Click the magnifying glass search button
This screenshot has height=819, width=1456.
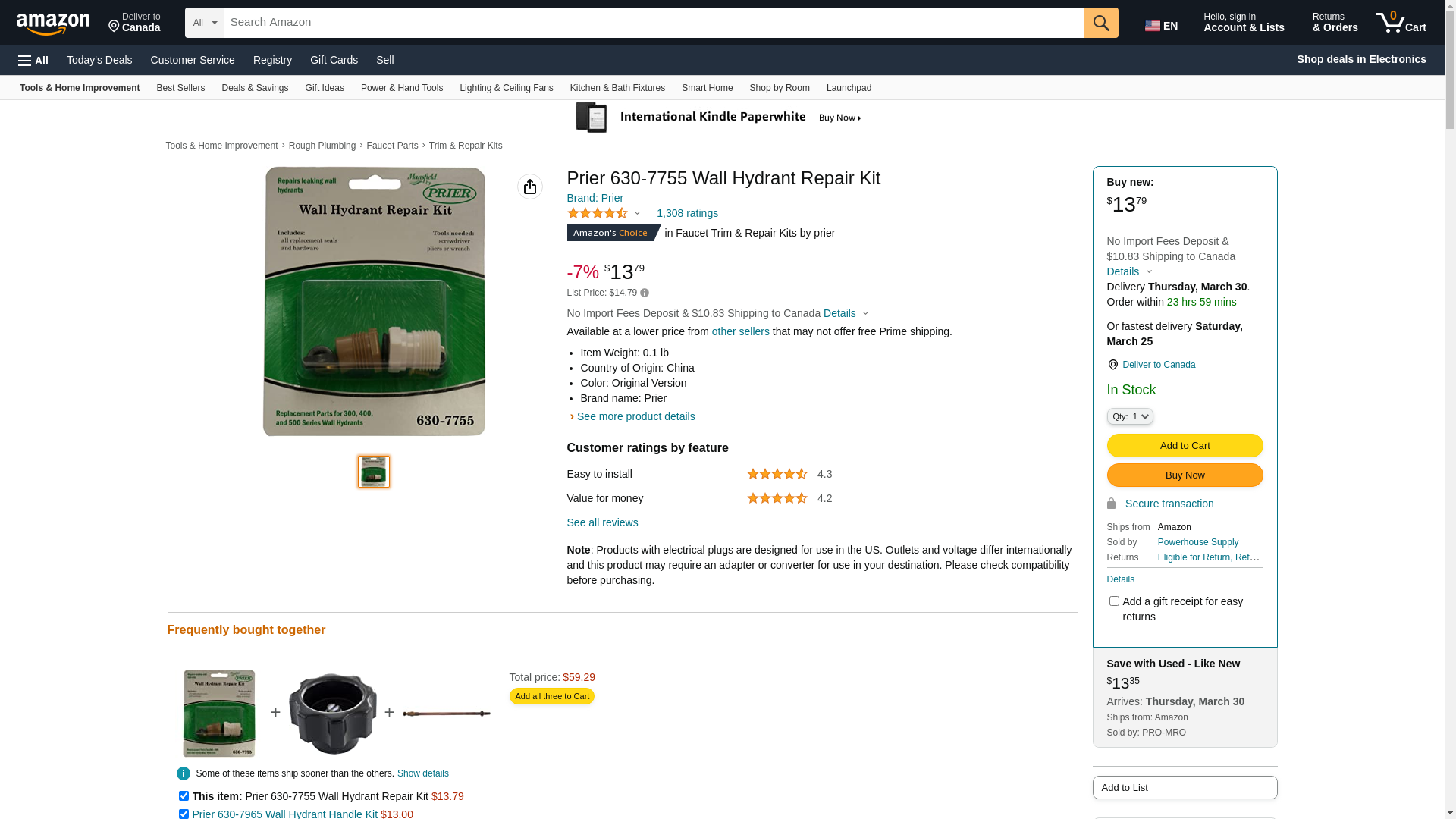click(1101, 23)
